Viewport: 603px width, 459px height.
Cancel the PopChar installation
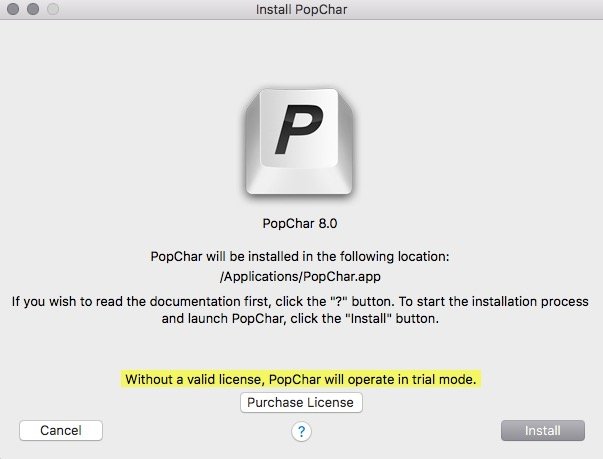[61, 430]
